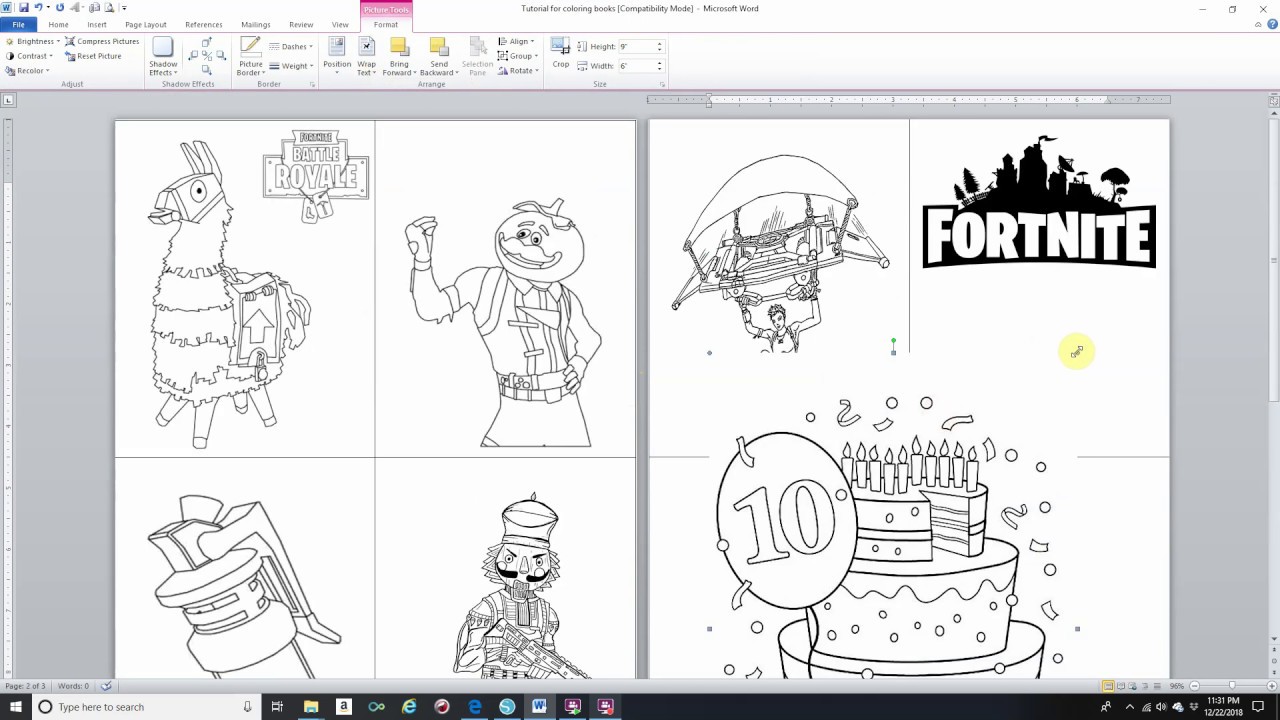Customize Quick Access Toolbar dropdown arrow
Image resolution: width=1280 pixels, height=720 pixels.
pyautogui.click(x=124, y=8)
